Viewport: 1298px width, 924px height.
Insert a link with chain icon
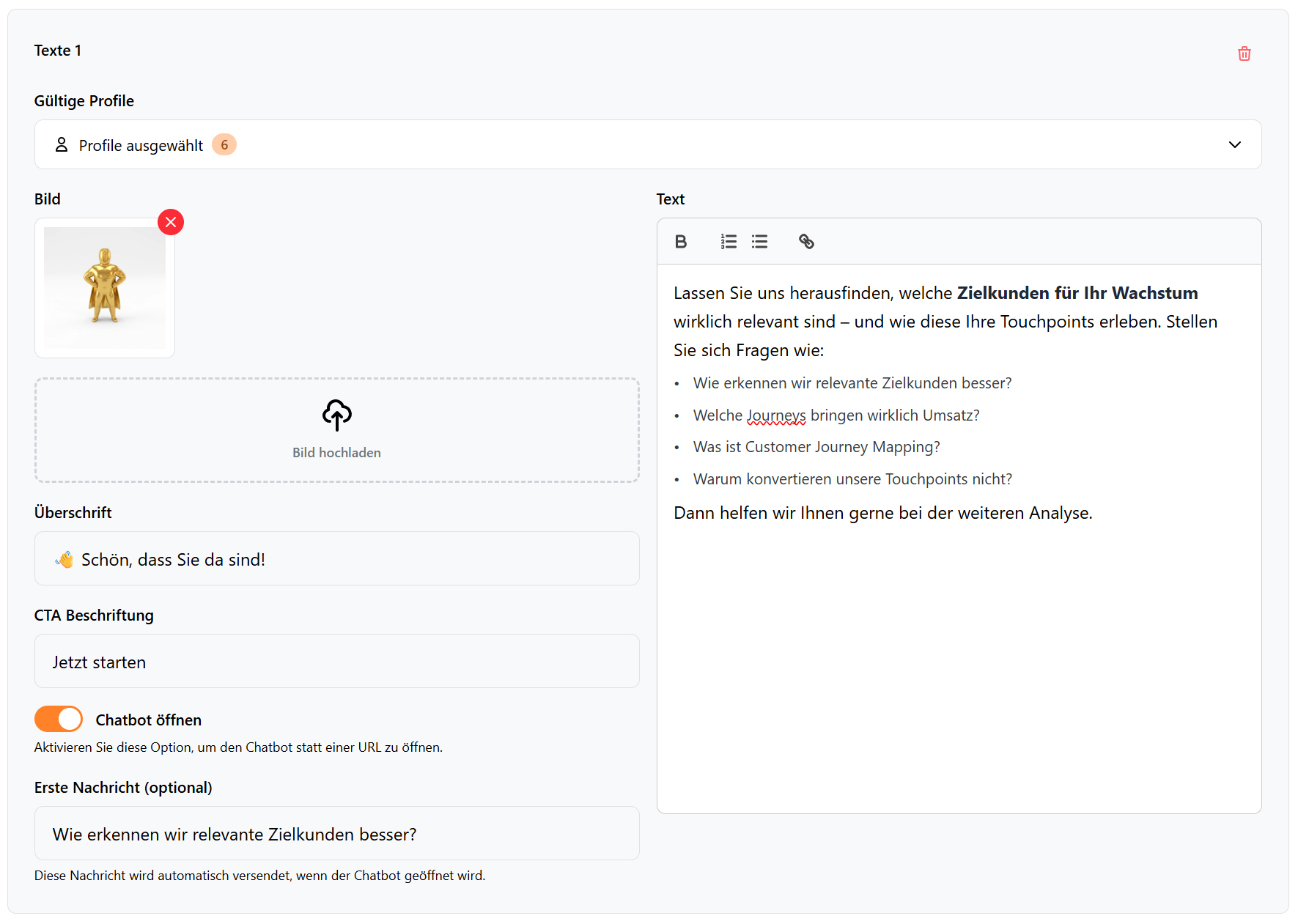pos(806,242)
